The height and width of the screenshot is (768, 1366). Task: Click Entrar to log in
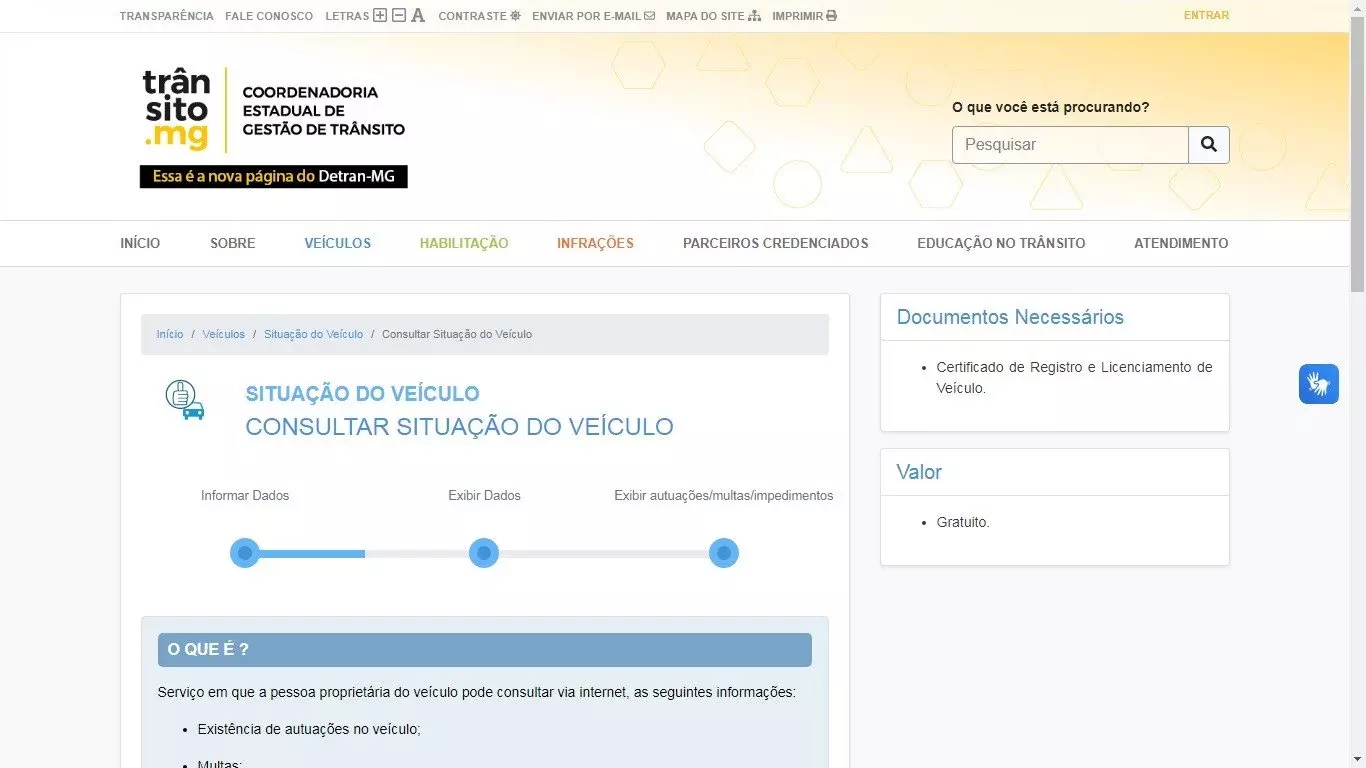click(x=1206, y=15)
